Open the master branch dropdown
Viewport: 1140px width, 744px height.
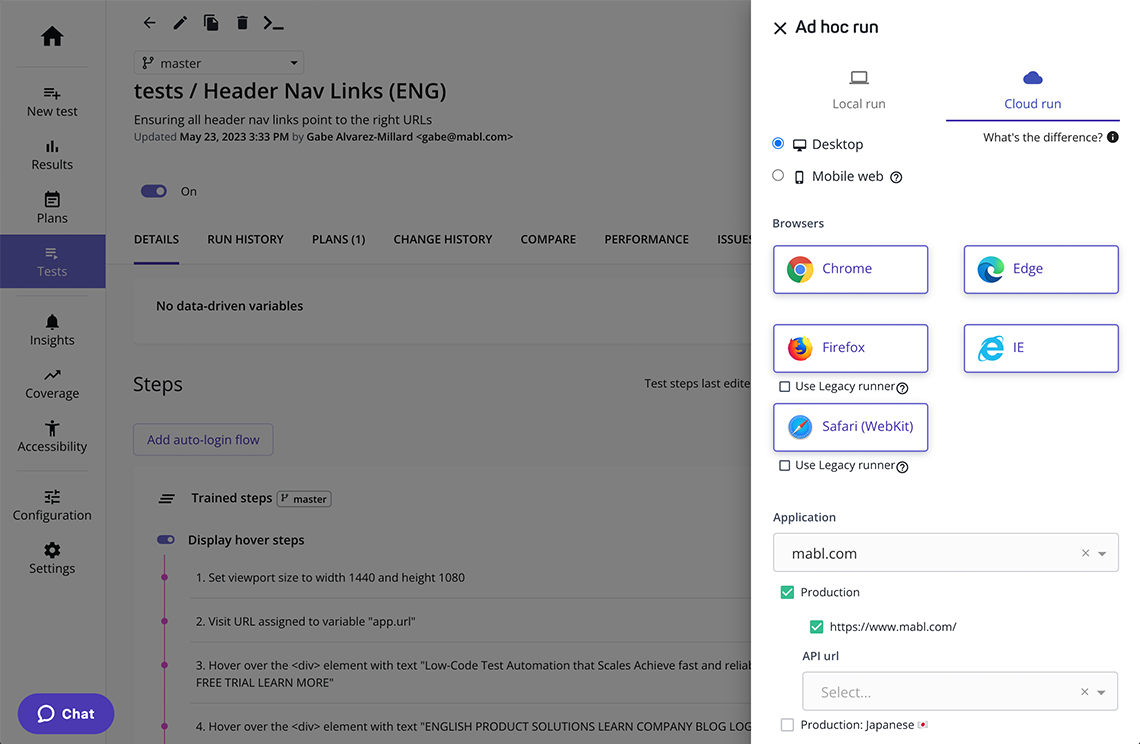point(218,62)
